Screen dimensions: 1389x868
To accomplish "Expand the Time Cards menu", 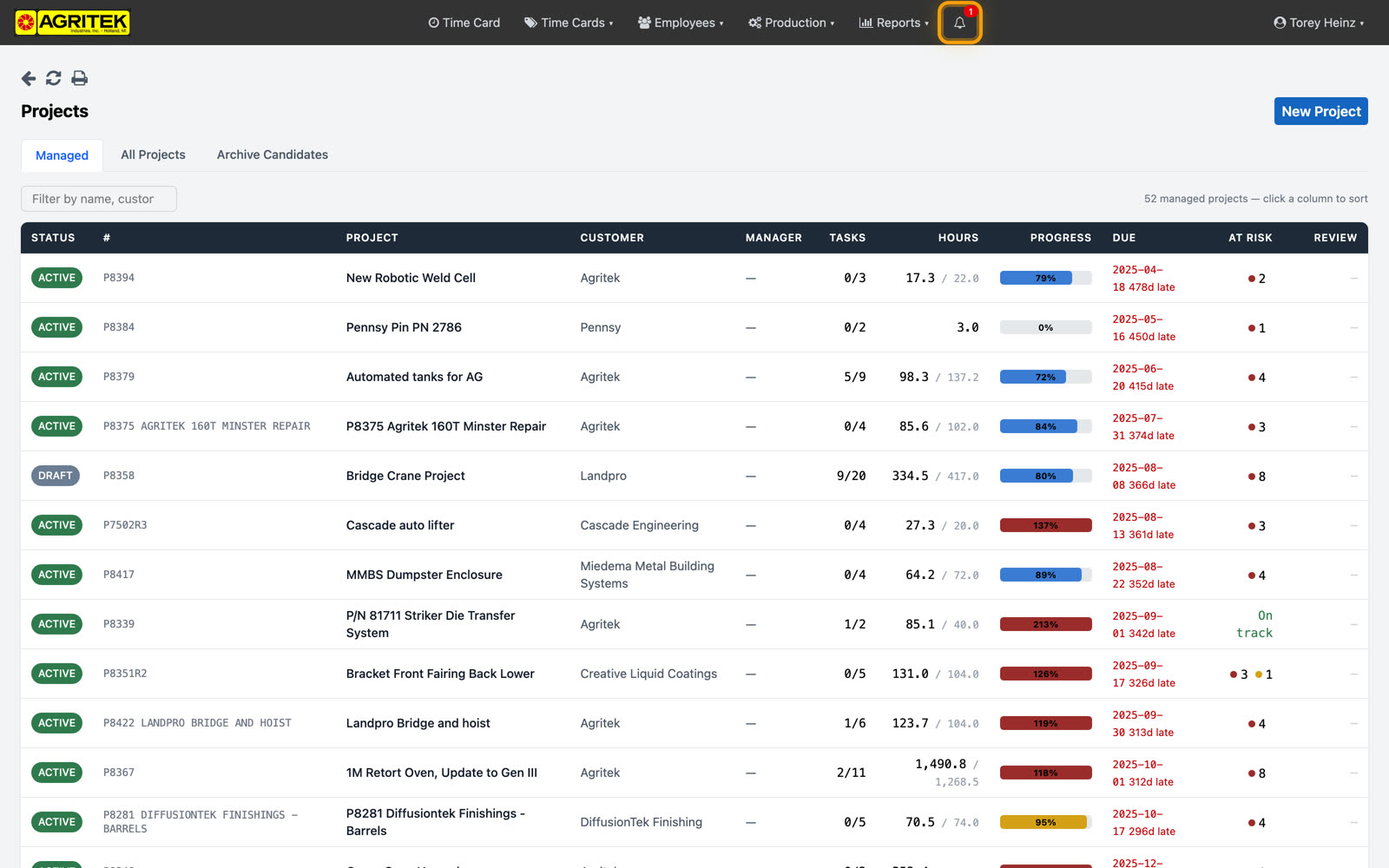I will 569,23.
